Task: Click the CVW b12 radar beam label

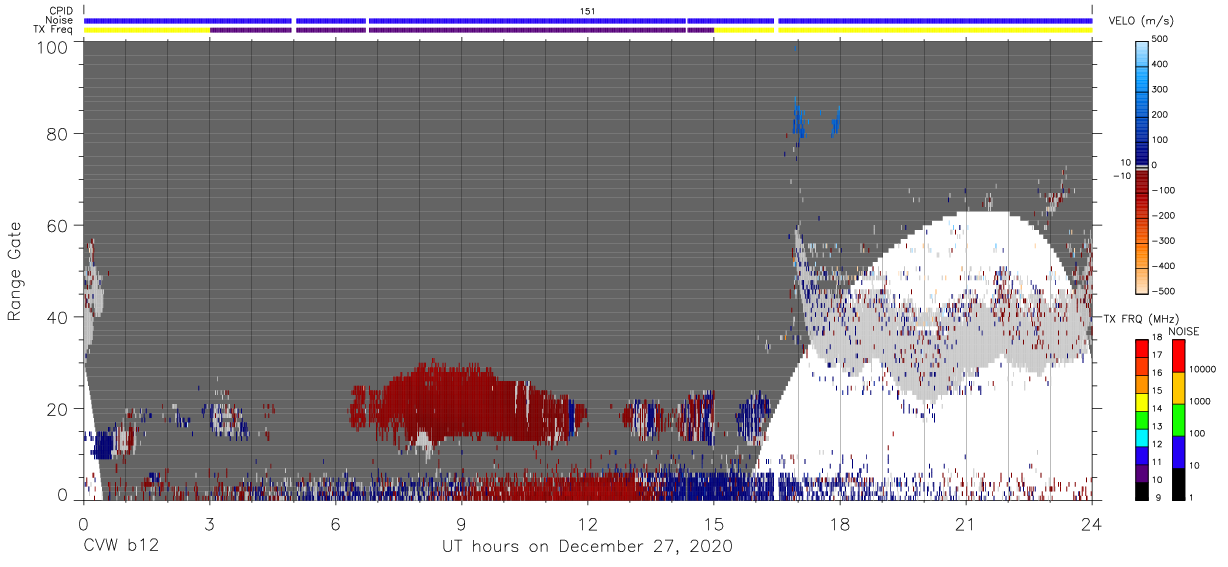Action: pos(121,547)
